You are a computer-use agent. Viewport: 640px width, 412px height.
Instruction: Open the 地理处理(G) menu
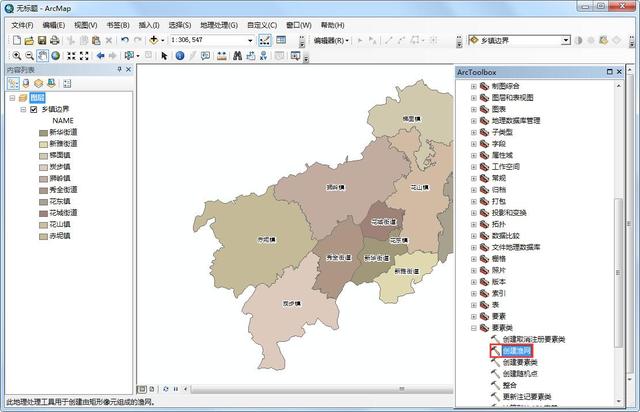tap(219, 25)
